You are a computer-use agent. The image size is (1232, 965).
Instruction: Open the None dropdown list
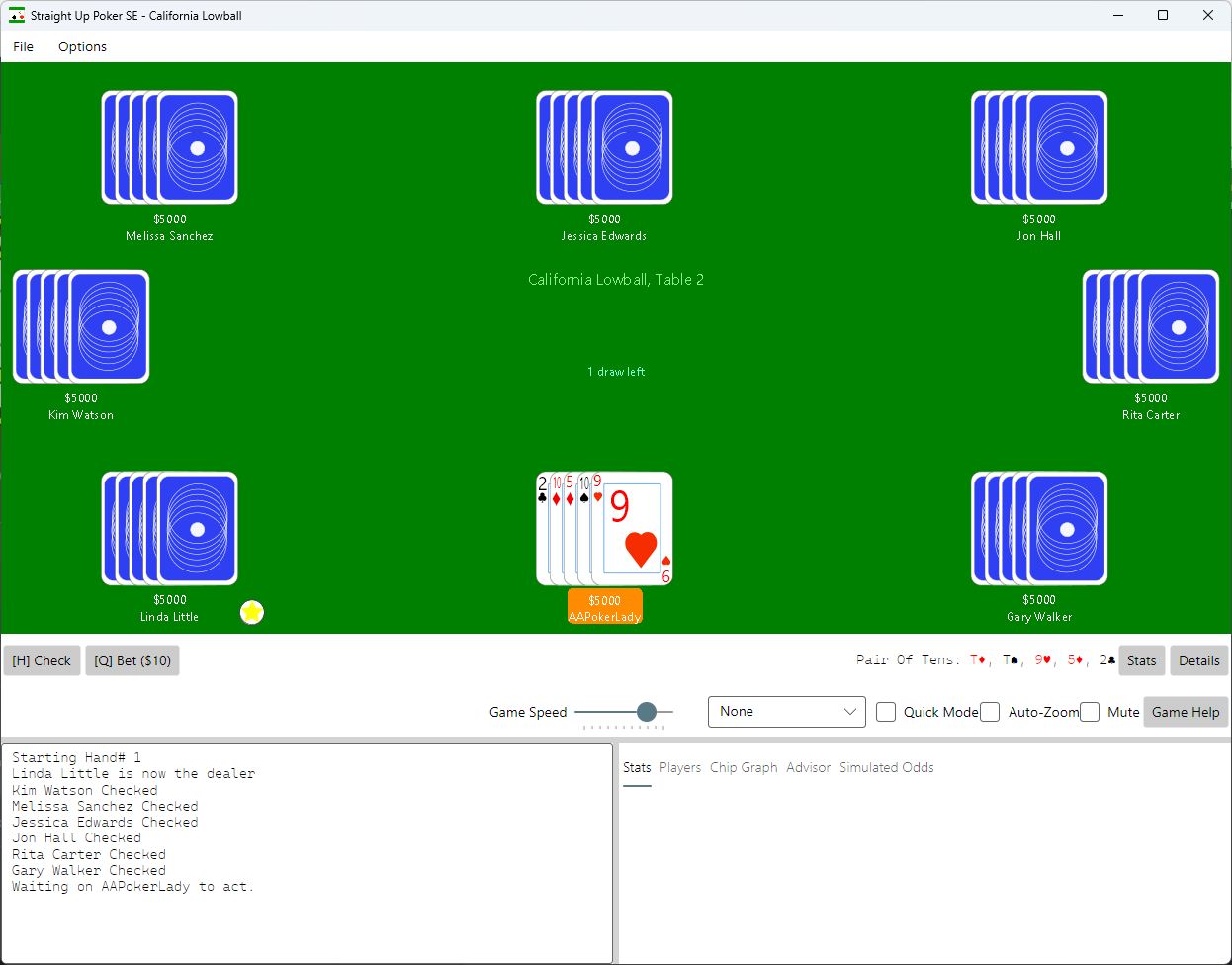click(x=787, y=712)
